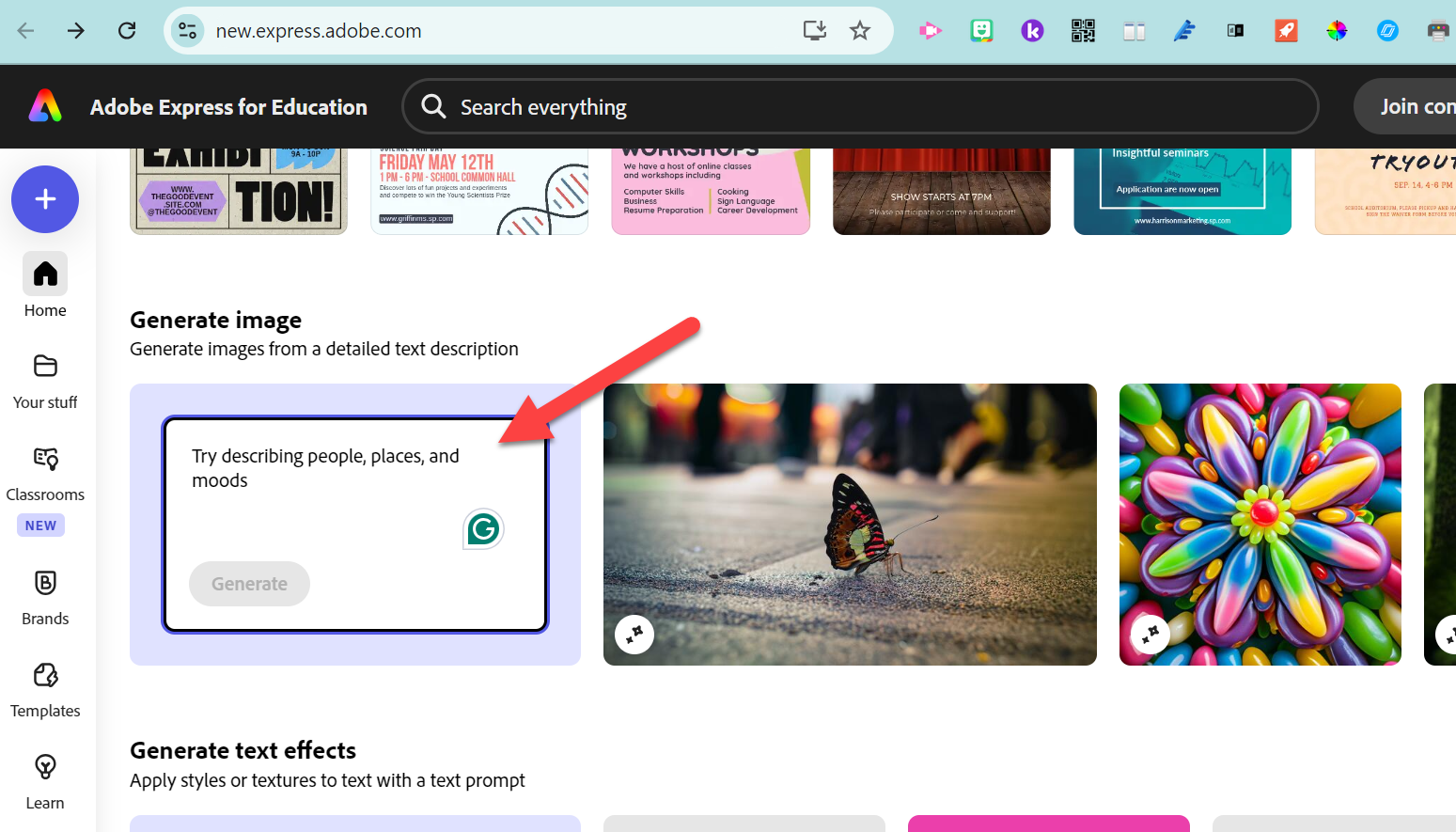The height and width of the screenshot is (832, 1456).
Task: Click the Adobe Express logo
Action: (45, 106)
